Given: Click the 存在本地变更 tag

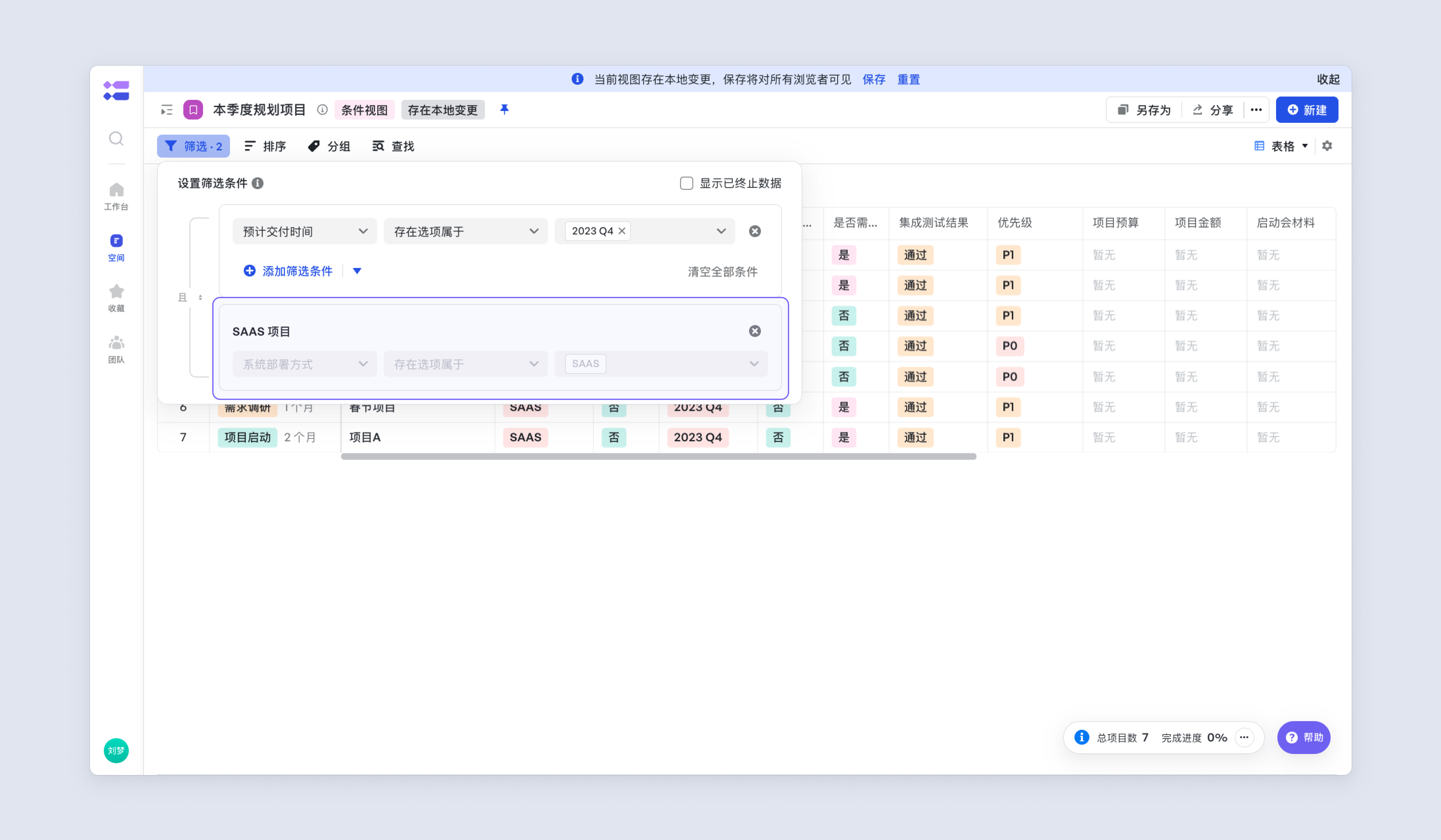Looking at the screenshot, I should tap(443, 110).
